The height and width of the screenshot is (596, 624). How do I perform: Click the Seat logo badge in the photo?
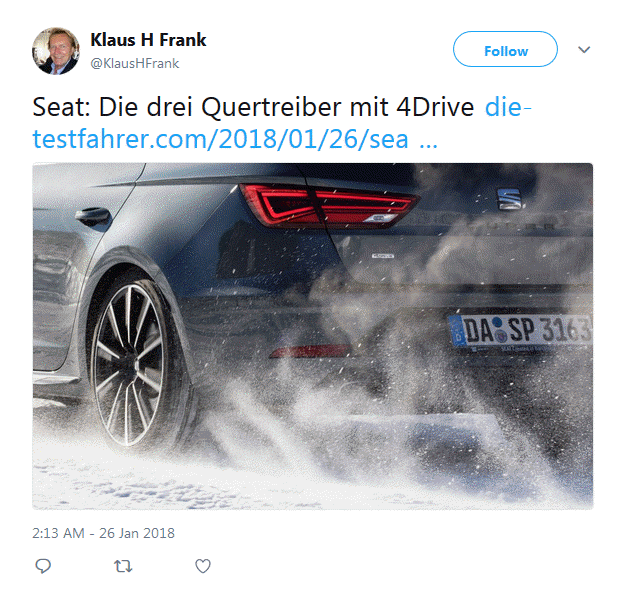click(509, 199)
